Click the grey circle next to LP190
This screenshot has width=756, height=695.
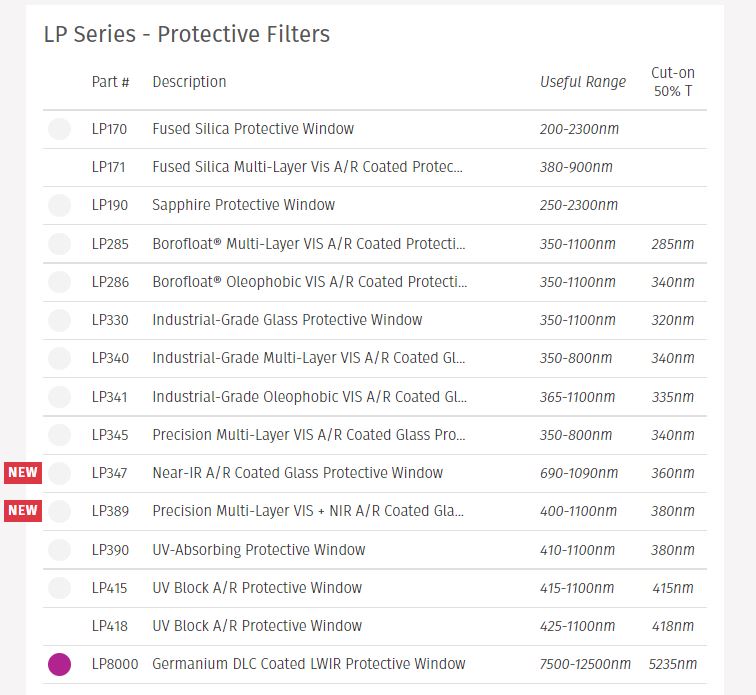(59, 205)
